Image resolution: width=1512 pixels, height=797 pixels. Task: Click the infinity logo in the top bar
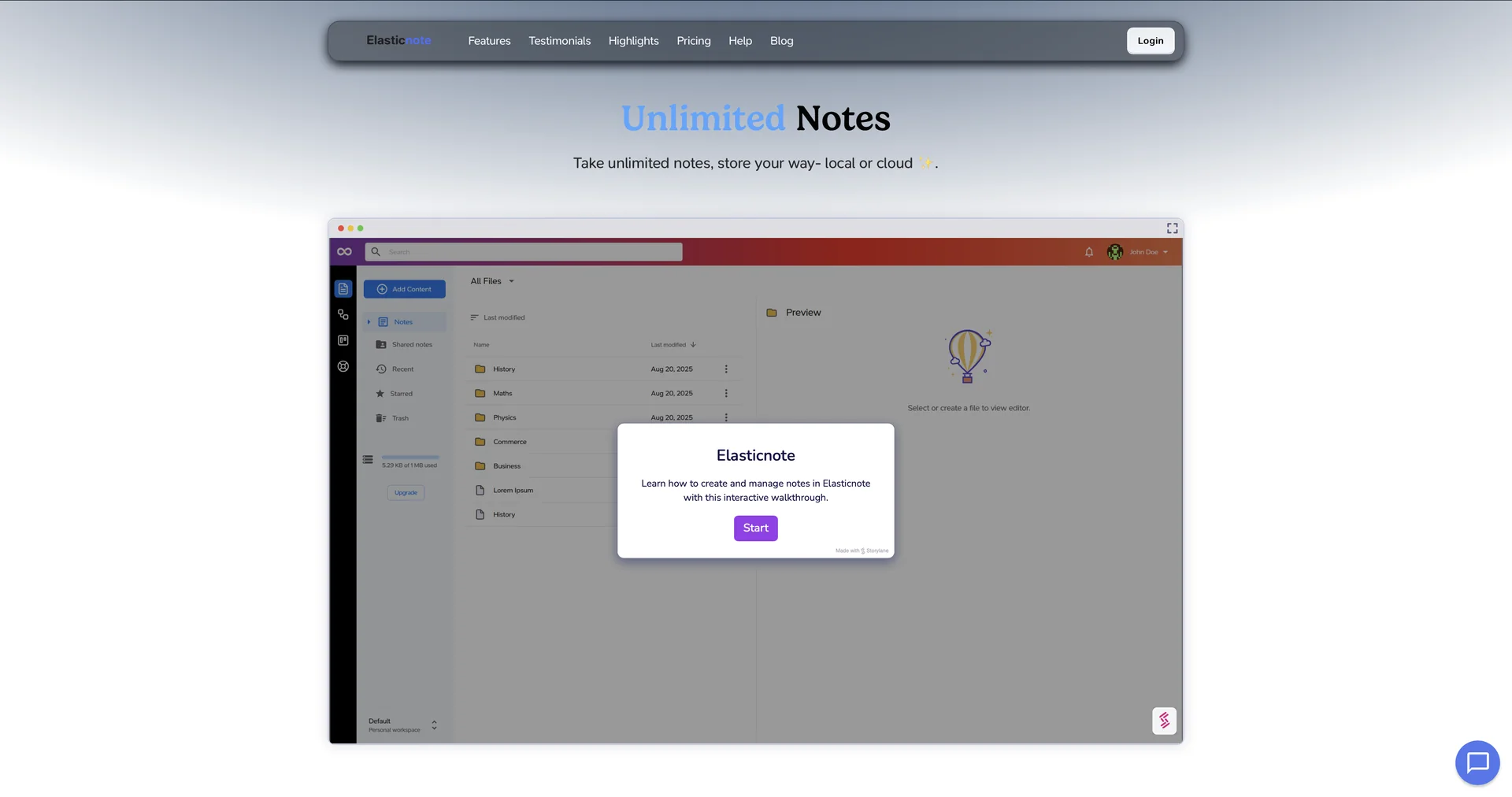coord(344,251)
